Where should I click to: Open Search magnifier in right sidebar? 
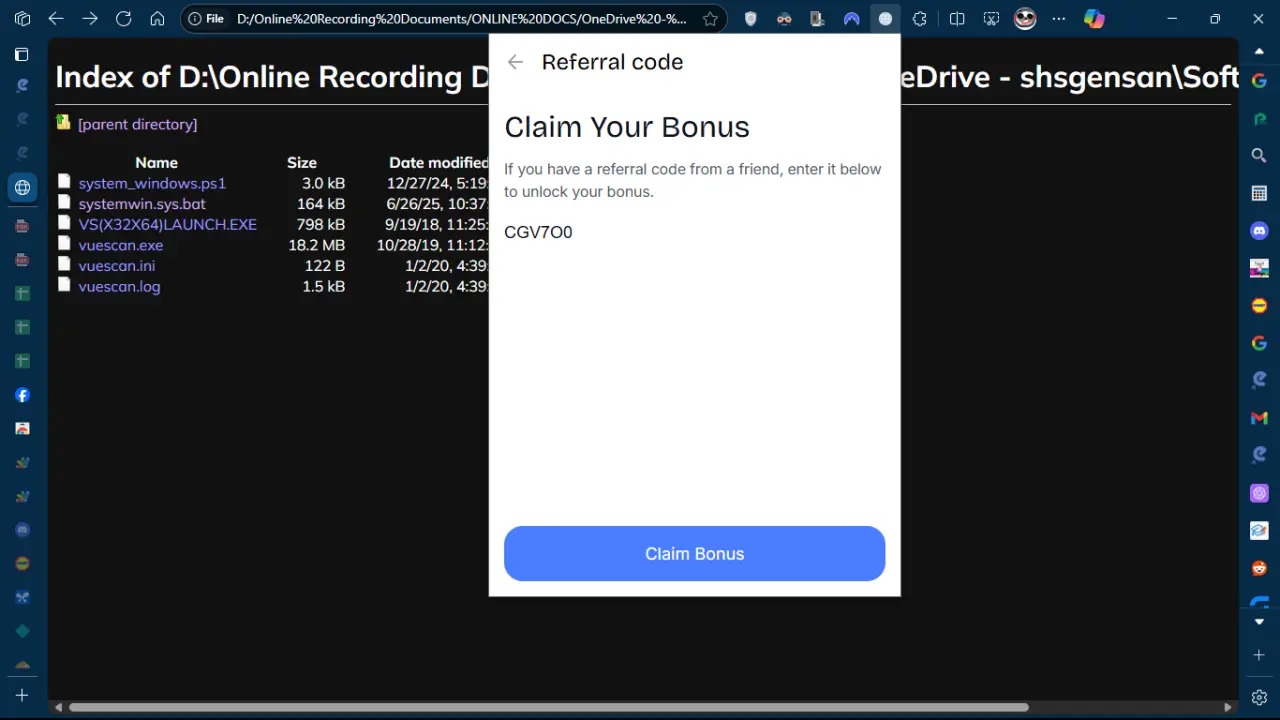(x=1259, y=156)
